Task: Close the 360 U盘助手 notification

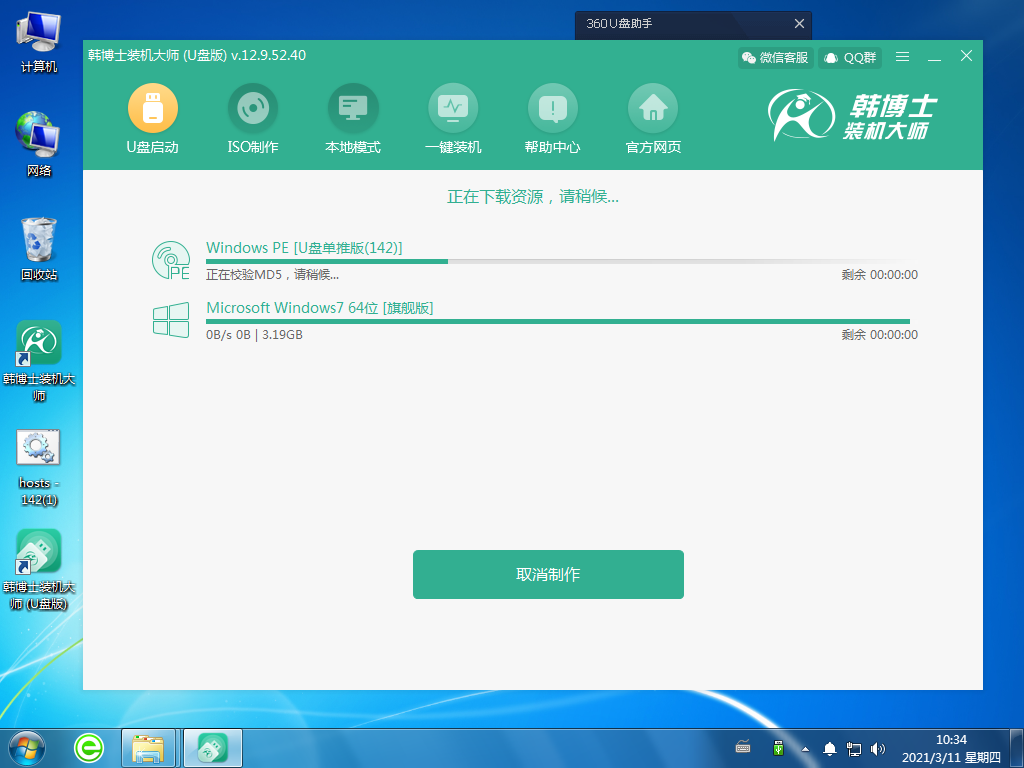Action: pos(799,24)
